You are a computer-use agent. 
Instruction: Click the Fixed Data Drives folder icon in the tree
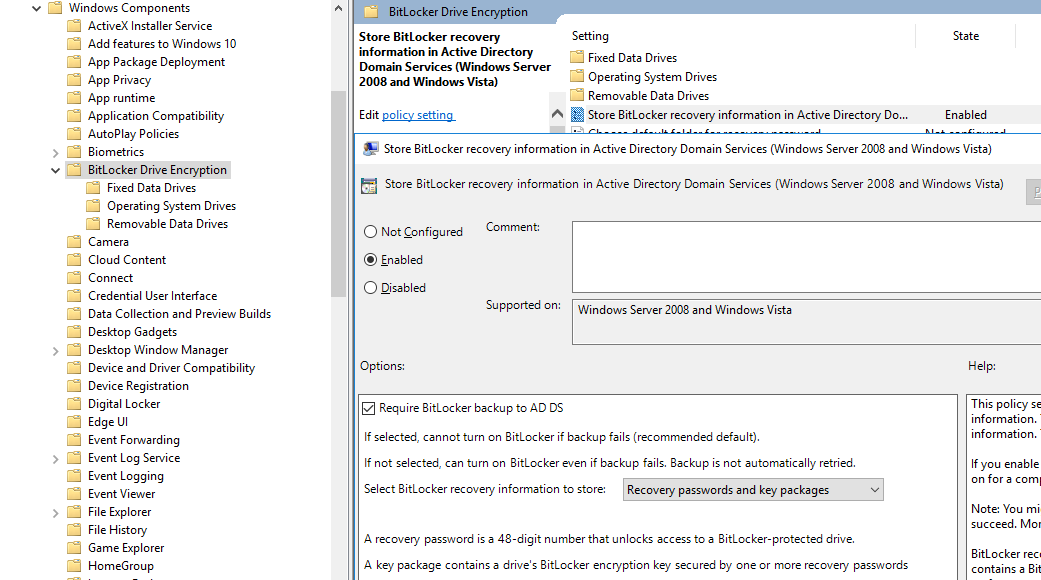pos(94,188)
